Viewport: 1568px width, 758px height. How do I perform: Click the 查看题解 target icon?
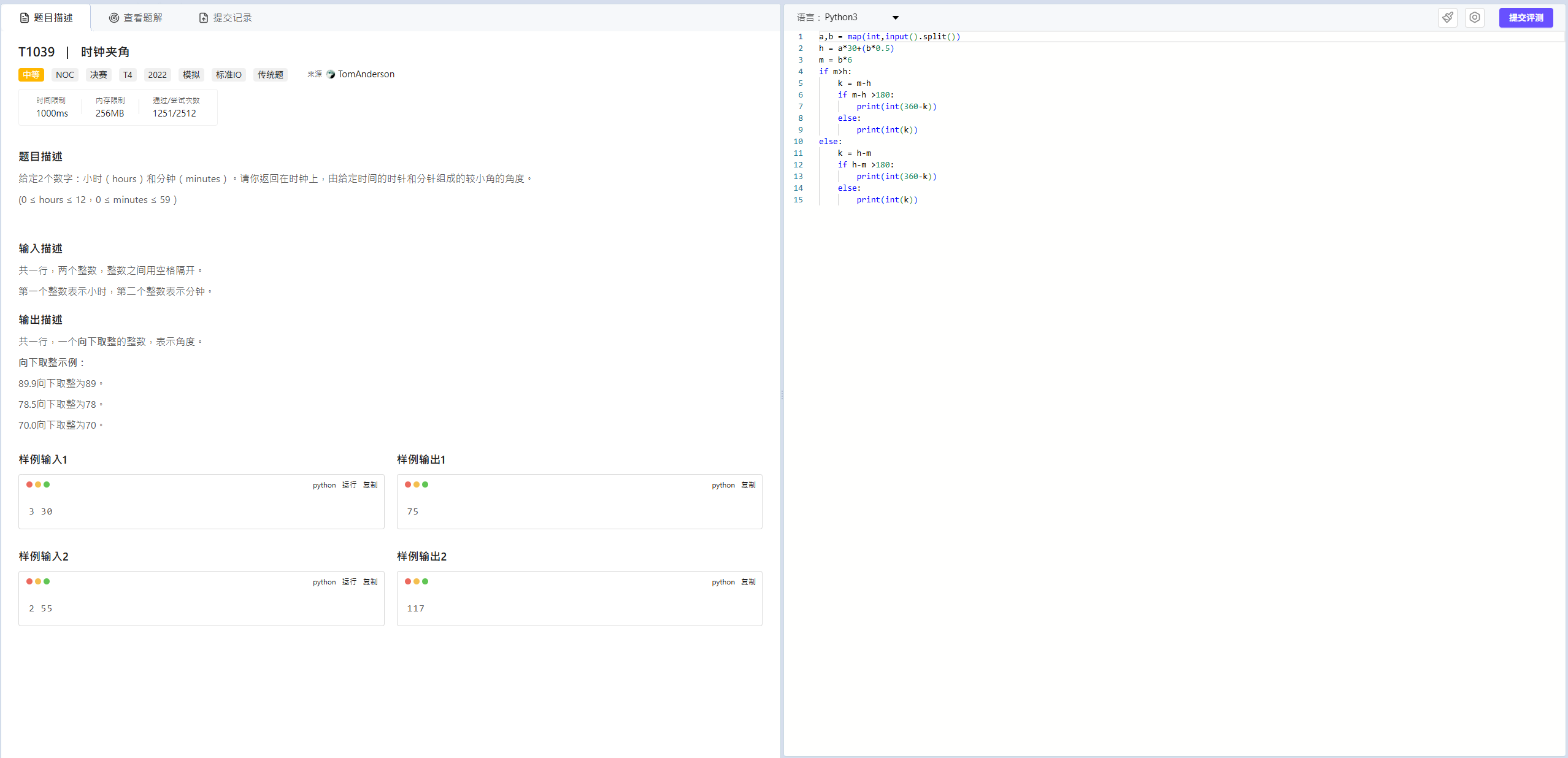[113, 18]
